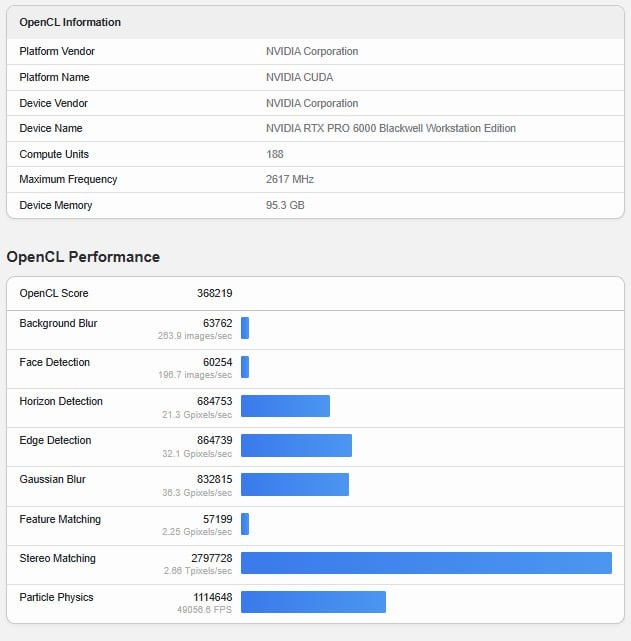Click the RTX PRO 6000 device name

[x=391, y=128]
